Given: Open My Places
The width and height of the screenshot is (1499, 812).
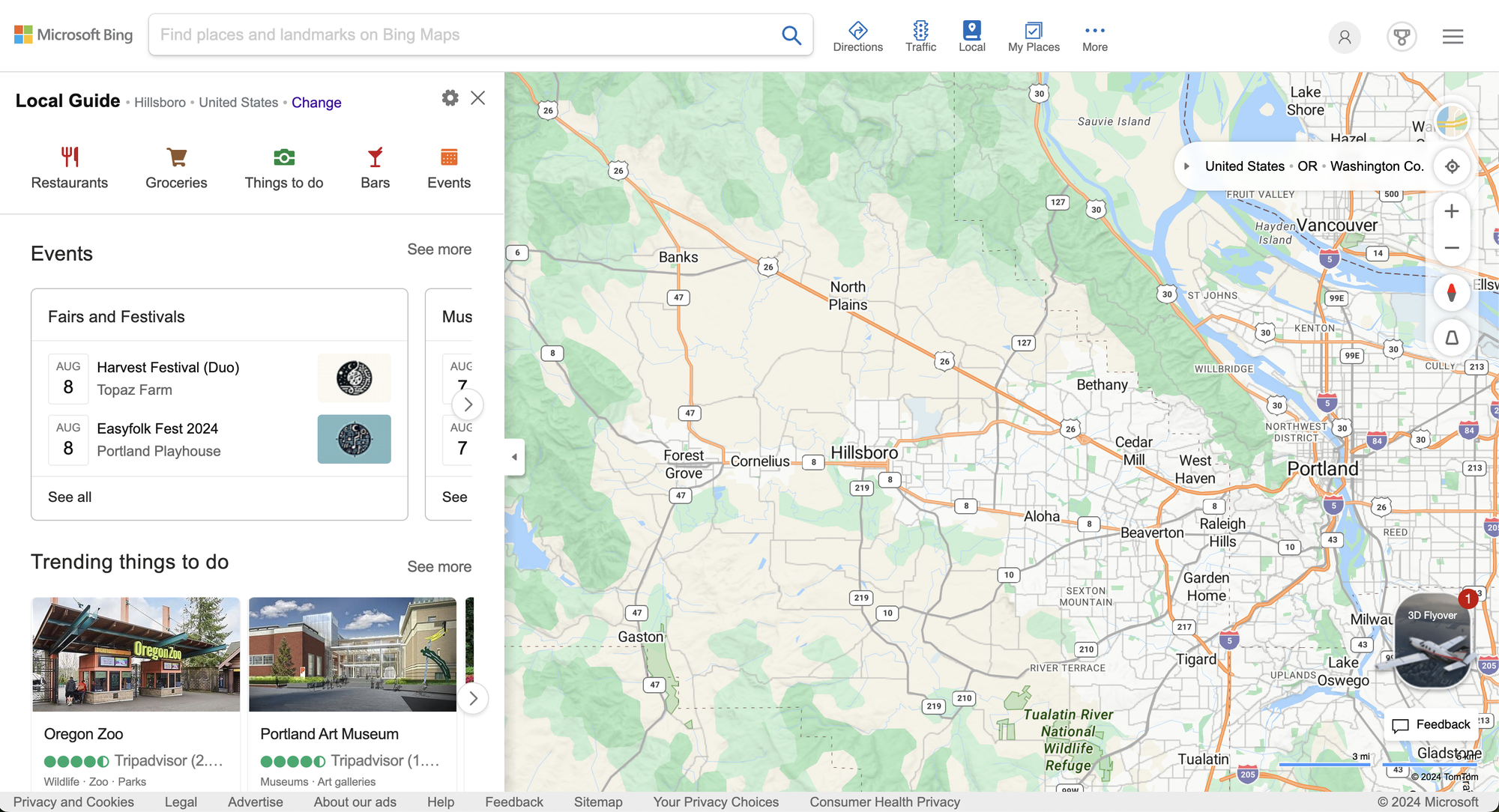Looking at the screenshot, I should click(x=1033, y=36).
